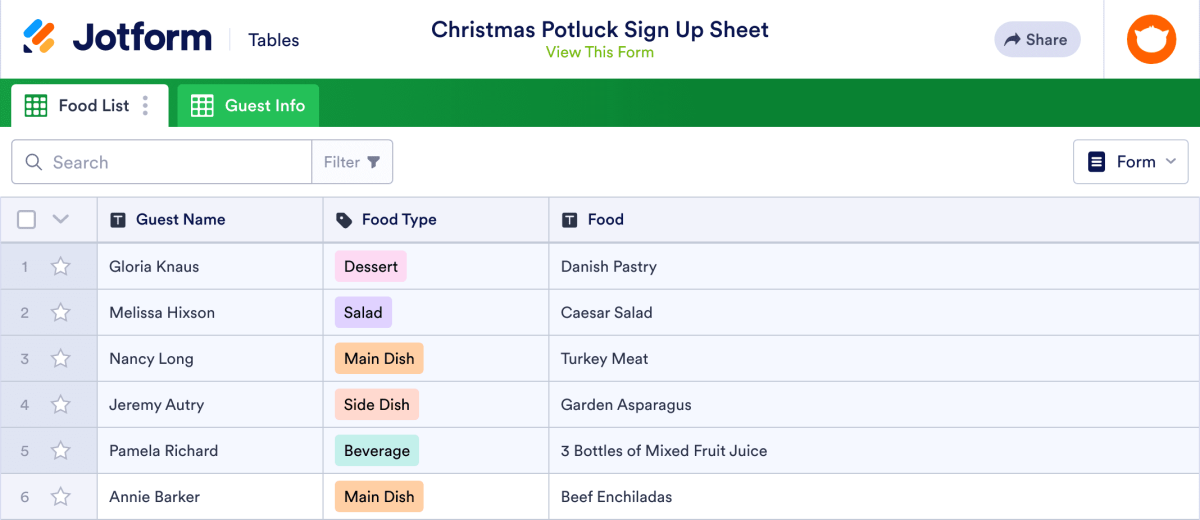Click the Guest Info table grid icon
Screen dimensions: 1200x520
click(202, 105)
